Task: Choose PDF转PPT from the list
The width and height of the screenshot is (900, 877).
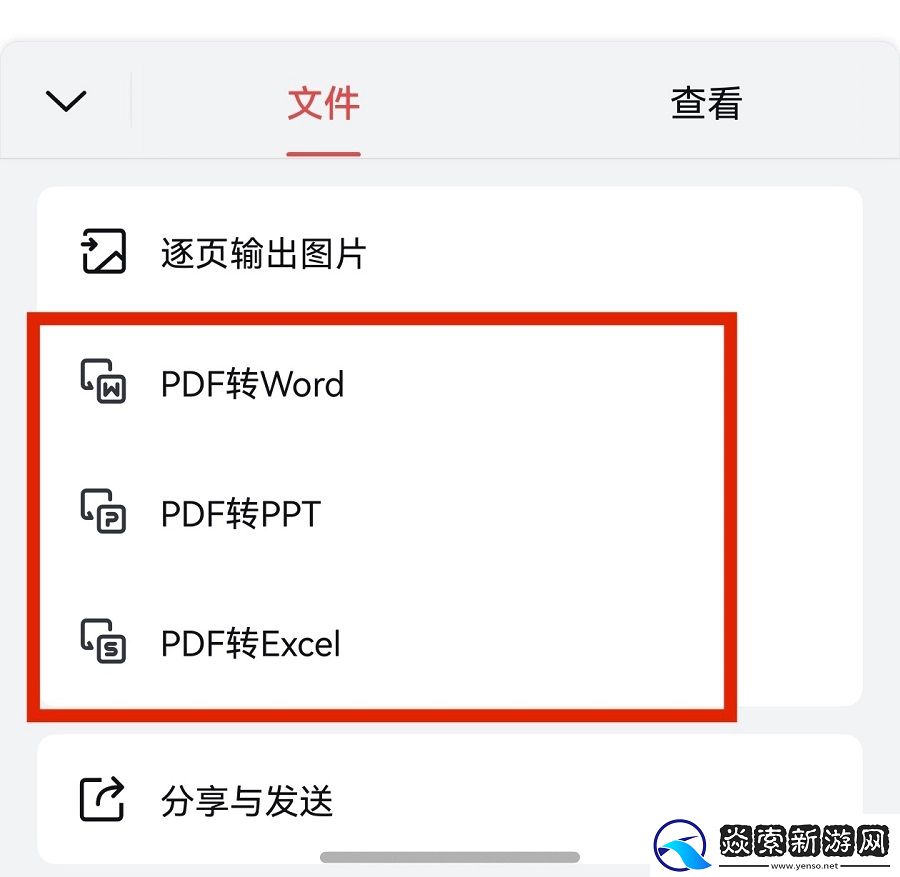Action: (x=240, y=513)
